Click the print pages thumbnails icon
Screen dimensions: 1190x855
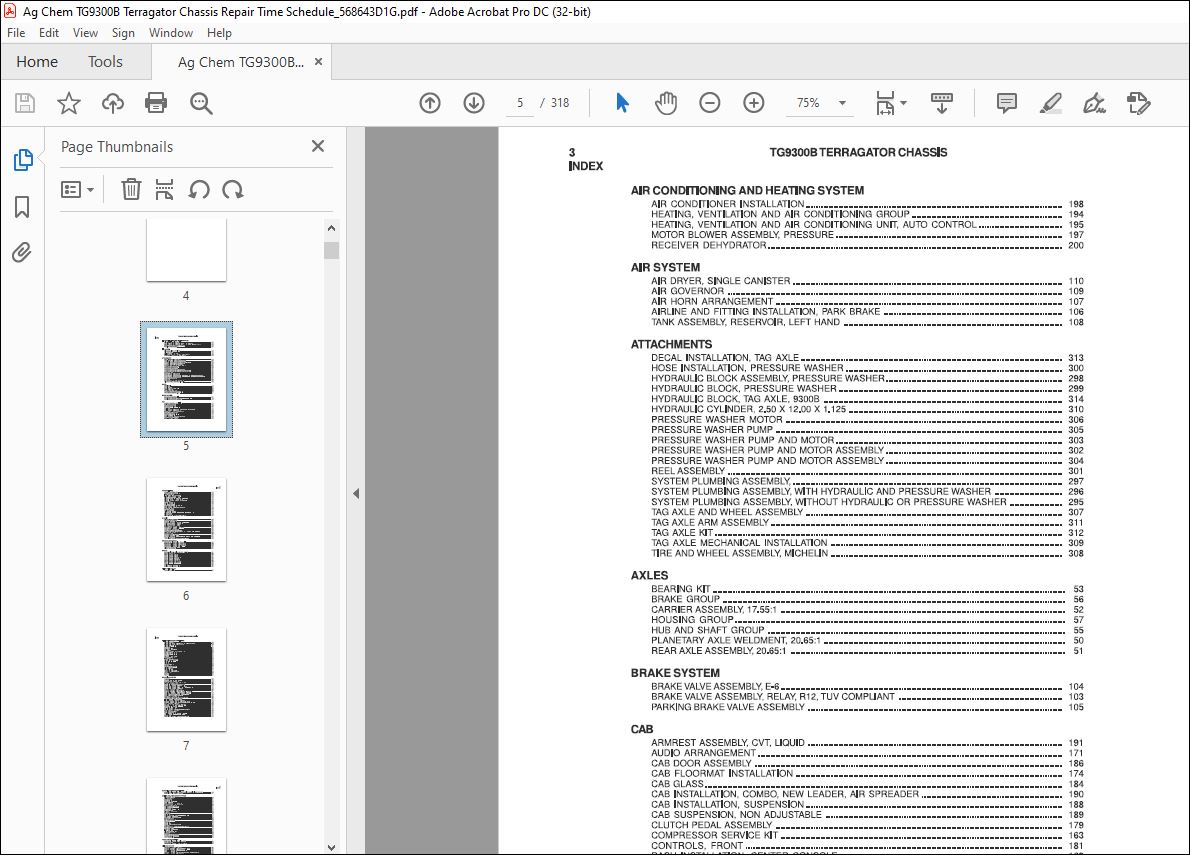tap(164, 190)
